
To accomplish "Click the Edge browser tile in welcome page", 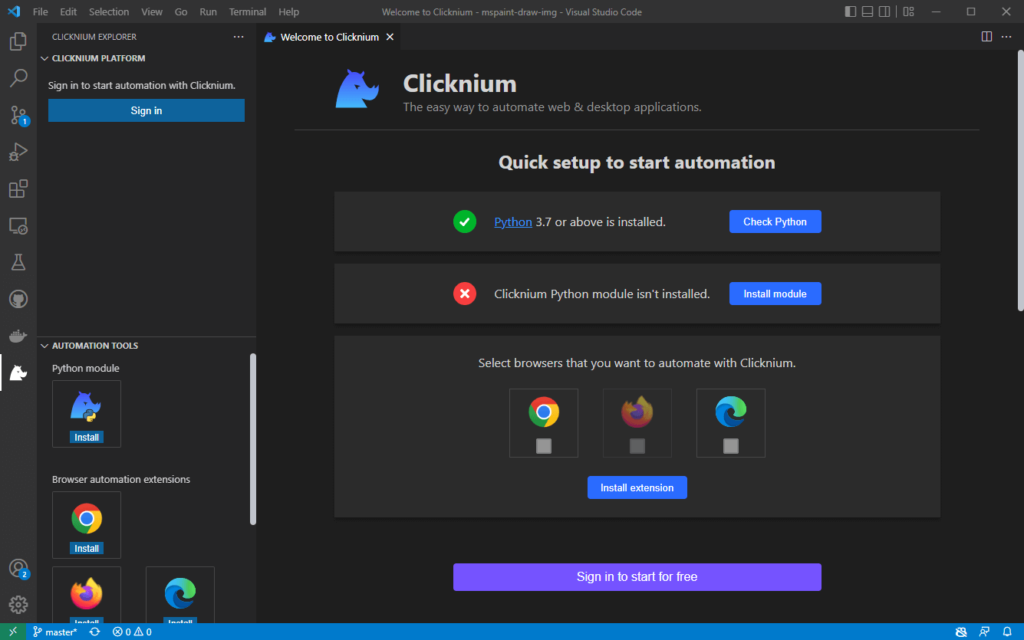I will tap(731, 423).
